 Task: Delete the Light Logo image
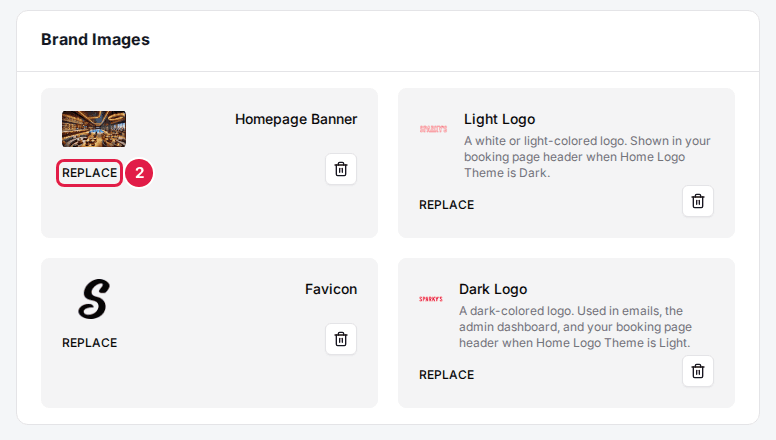click(698, 201)
